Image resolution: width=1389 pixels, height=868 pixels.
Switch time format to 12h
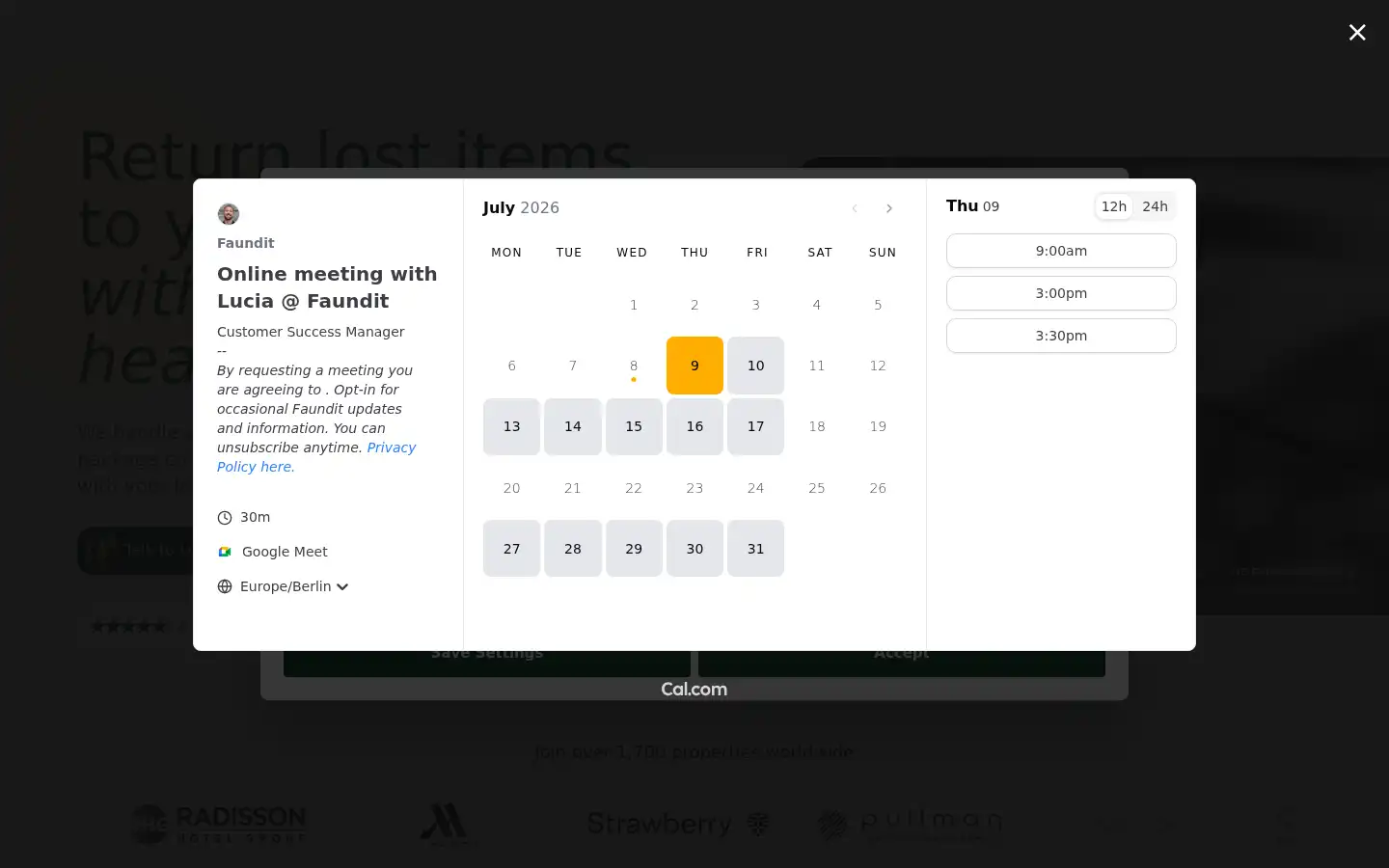(1114, 206)
